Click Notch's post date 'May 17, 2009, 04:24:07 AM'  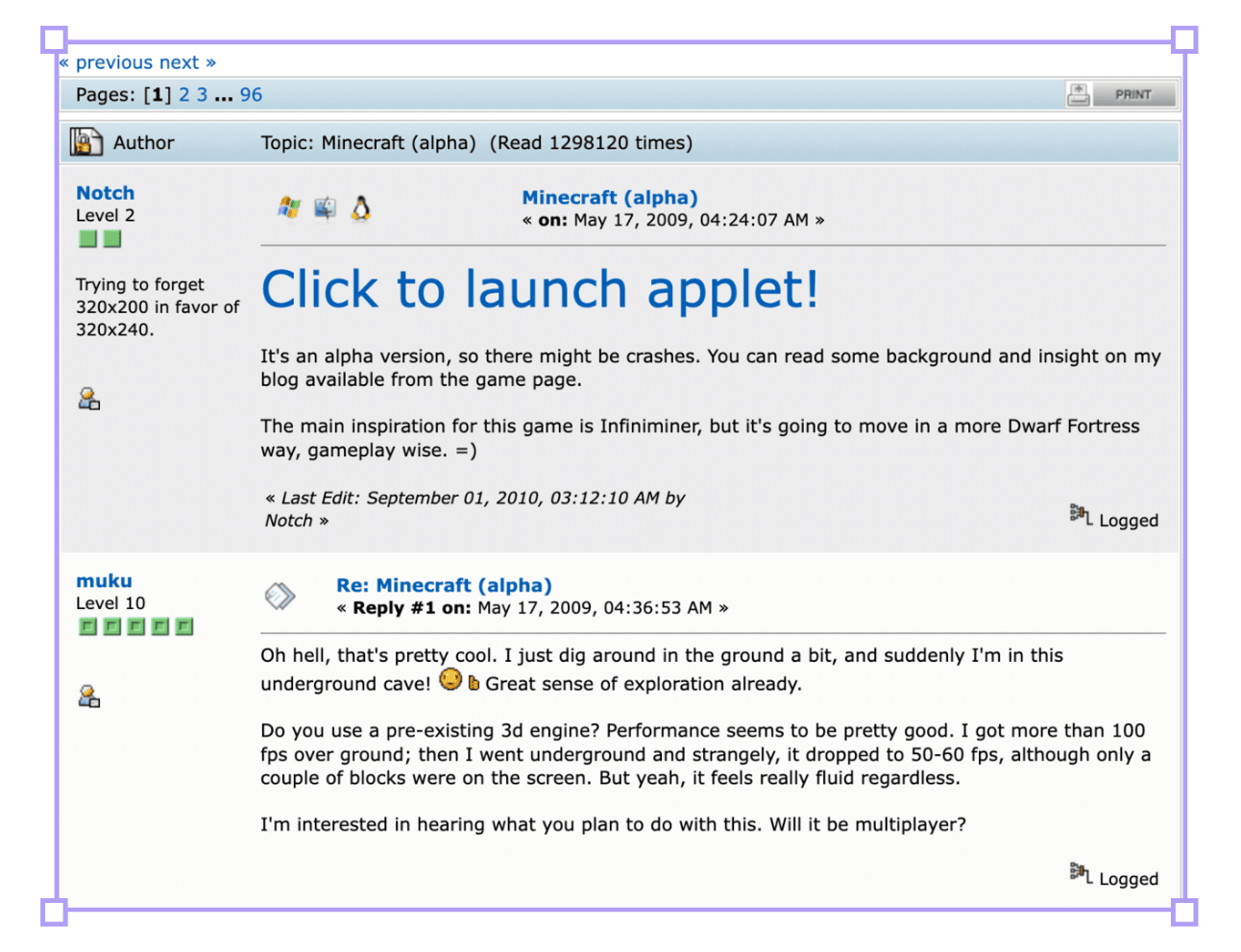click(692, 220)
